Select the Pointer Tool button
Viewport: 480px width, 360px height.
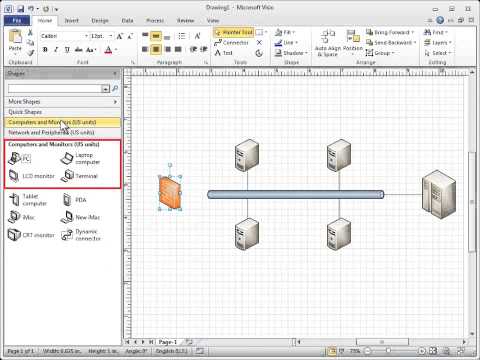pyautogui.click(x=234, y=32)
